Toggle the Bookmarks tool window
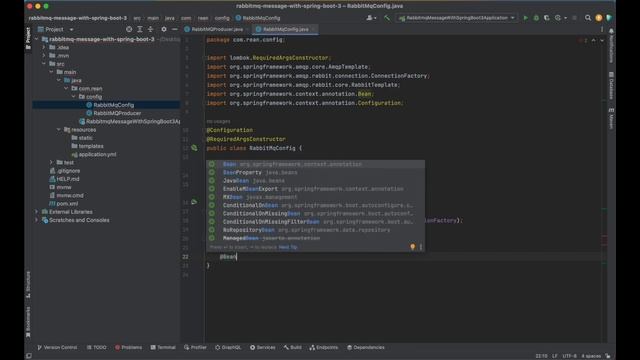 (x=28, y=322)
